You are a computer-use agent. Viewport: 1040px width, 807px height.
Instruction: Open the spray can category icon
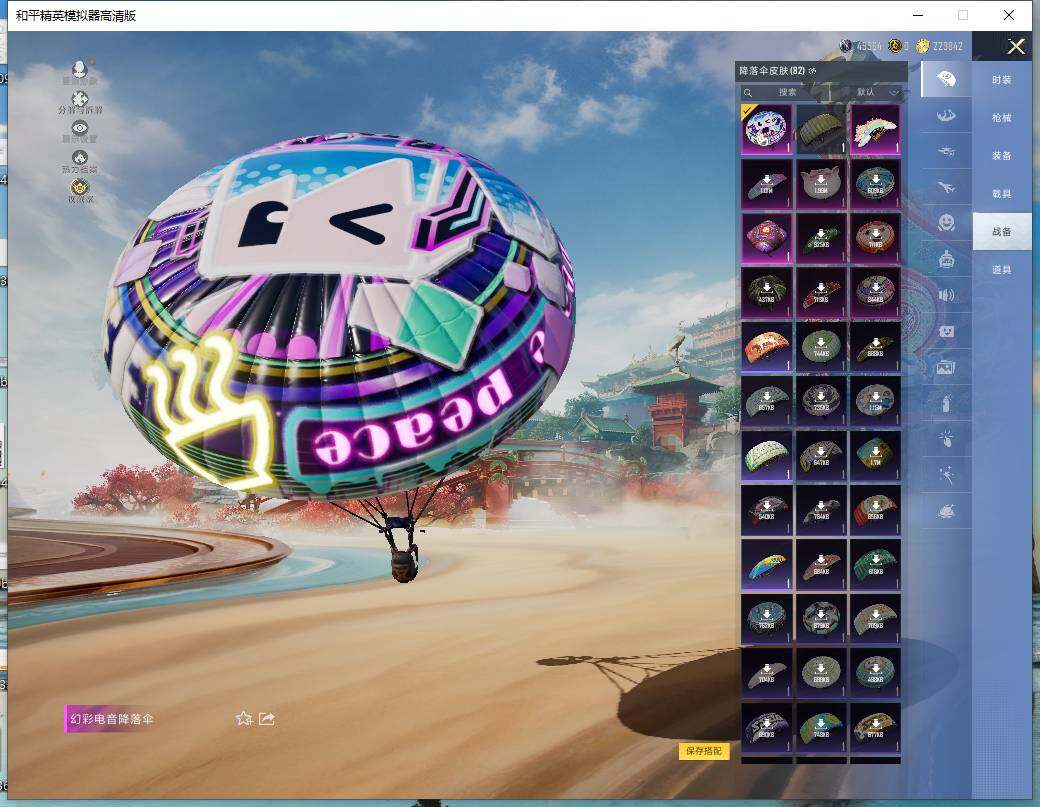[x=946, y=403]
